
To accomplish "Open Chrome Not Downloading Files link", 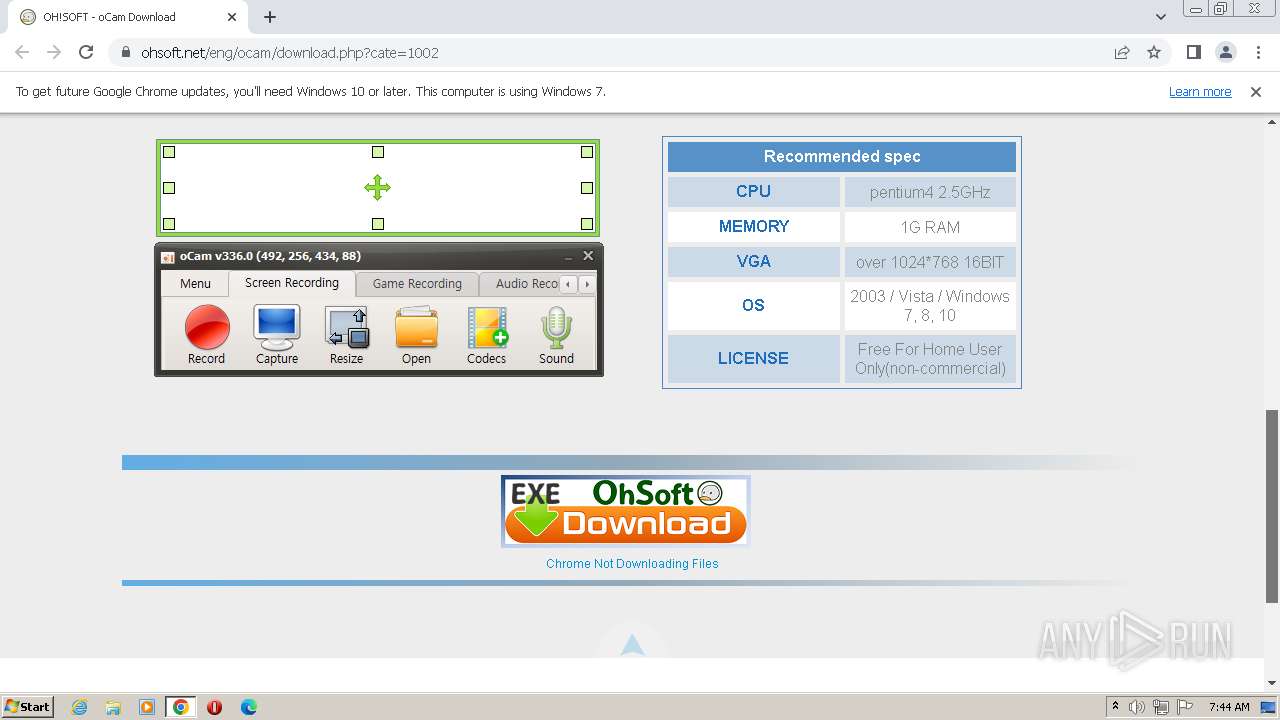I will pyautogui.click(x=632, y=564).
